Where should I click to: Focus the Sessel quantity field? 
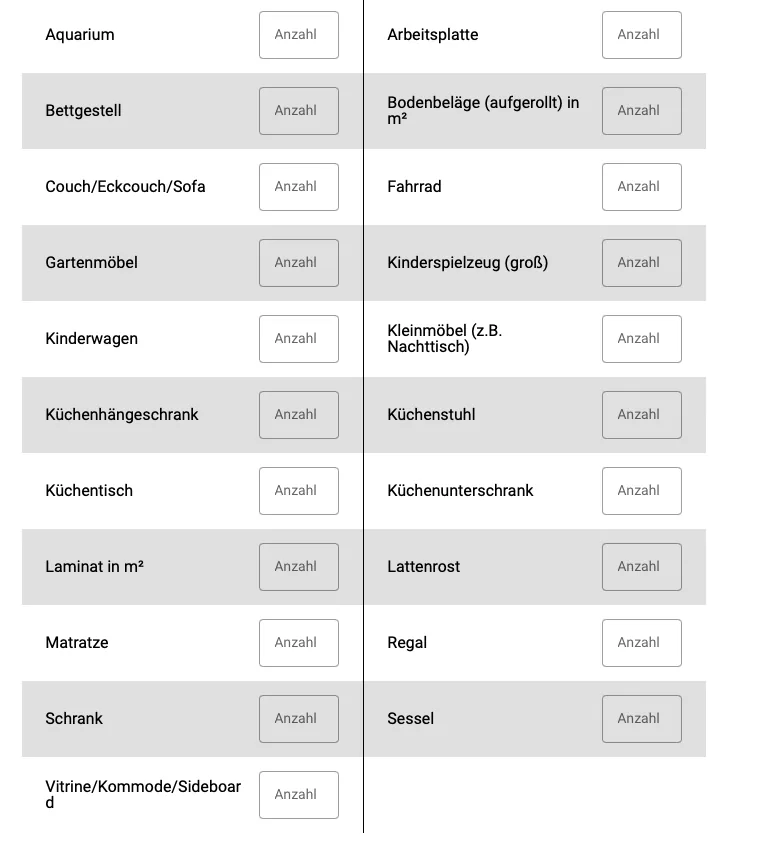click(642, 719)
